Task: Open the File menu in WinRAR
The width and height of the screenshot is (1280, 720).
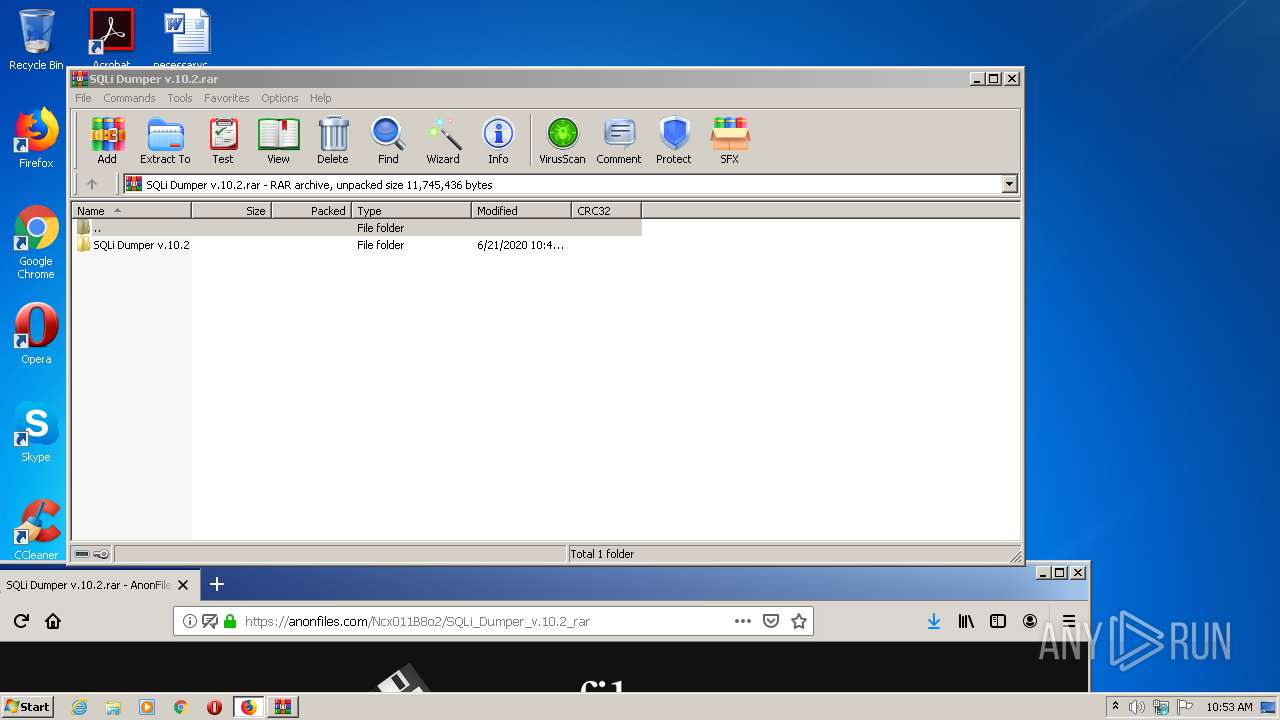Action: pos(83,98)
